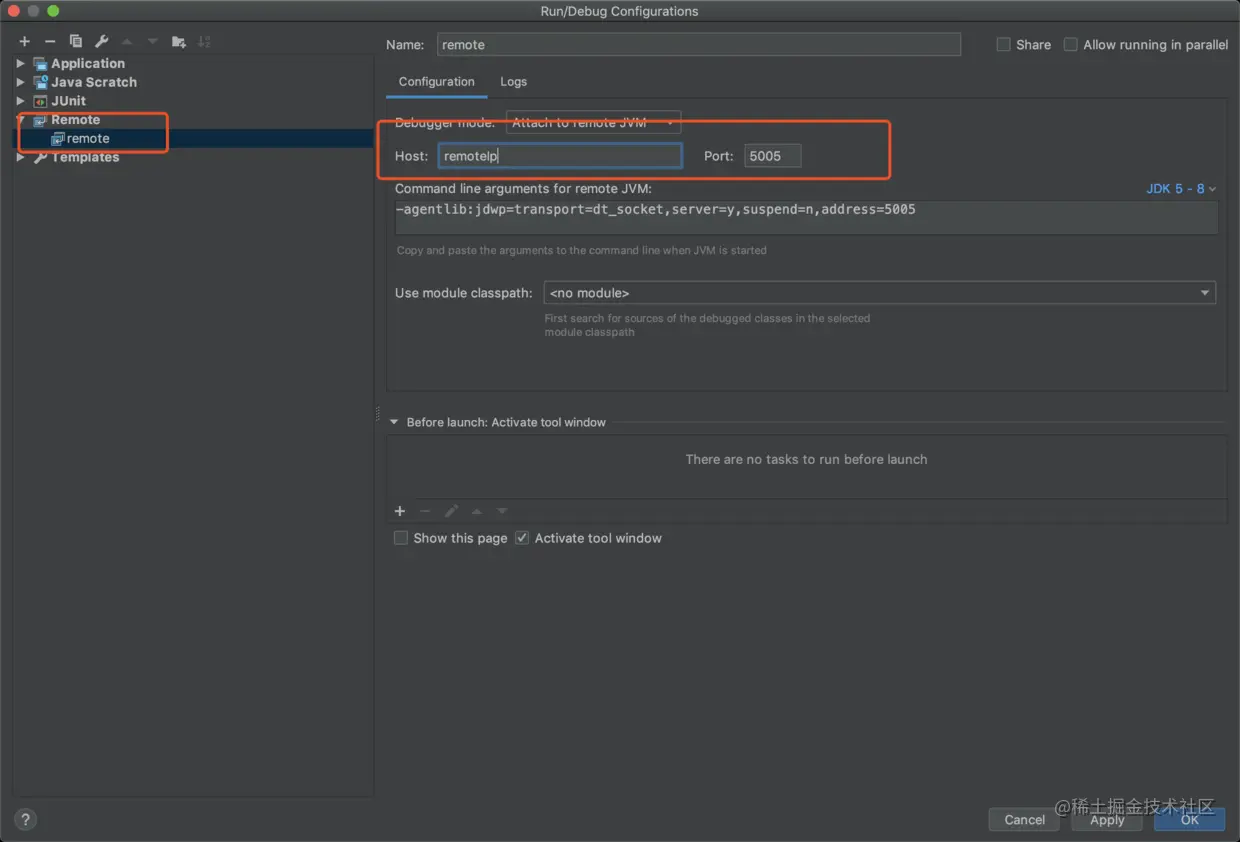Click the Remote type icon in the tree
1240x842 pixels.
[x=40, y=120]
